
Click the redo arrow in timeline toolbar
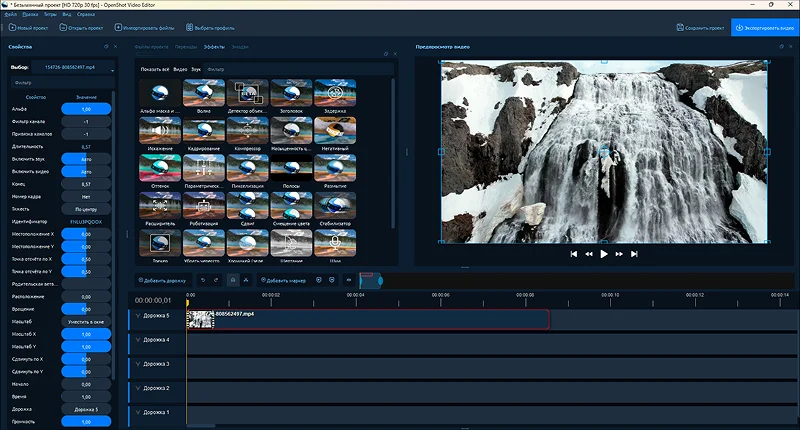pos(216,280)
